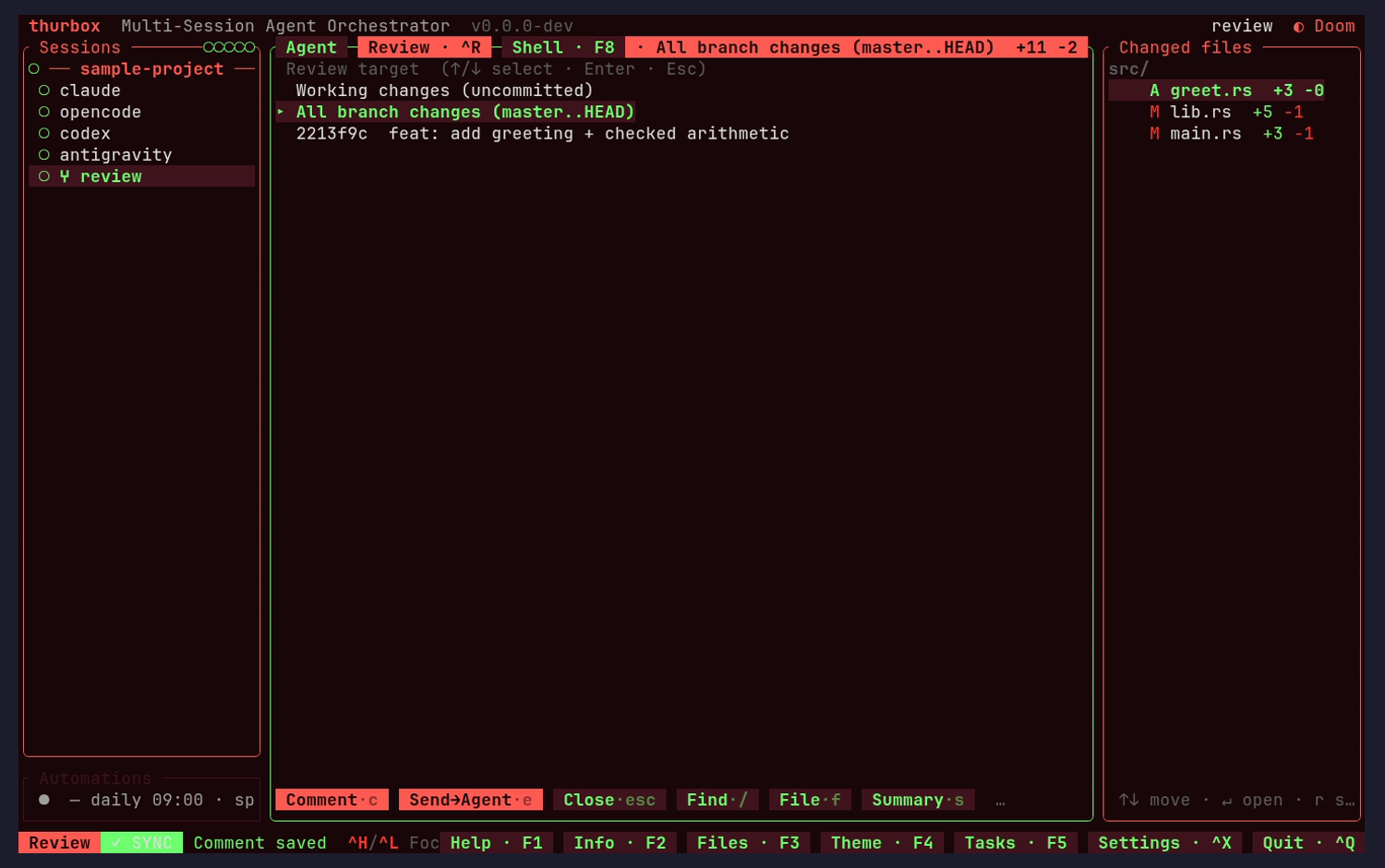Click Quit ^Q in bottom bar
1385x868 pixels.
[x=1308, y=842]
